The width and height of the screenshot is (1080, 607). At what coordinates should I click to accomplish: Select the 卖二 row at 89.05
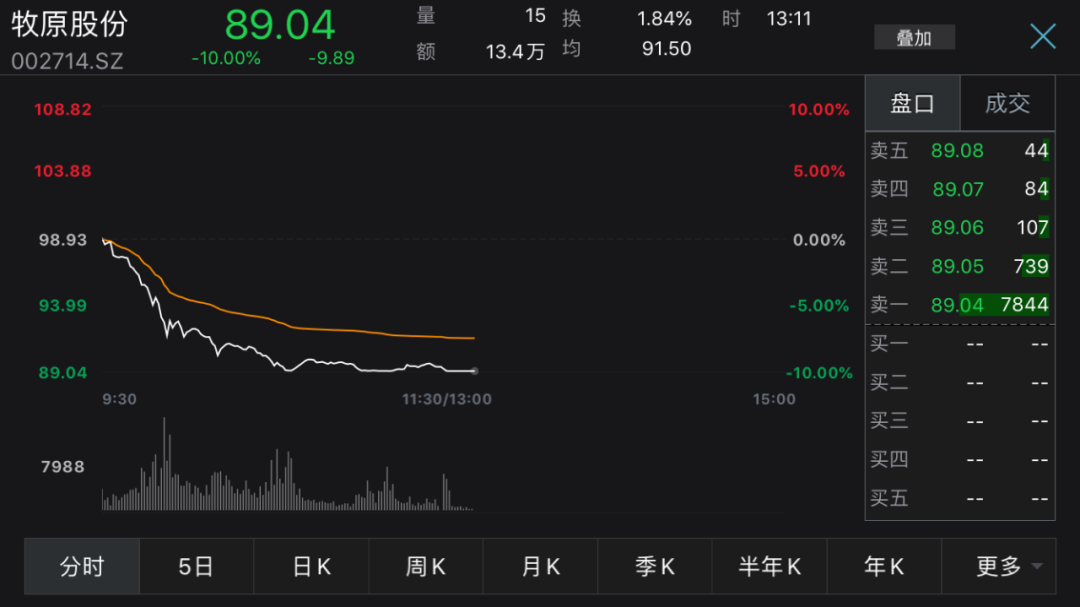(x=959, y=266)
